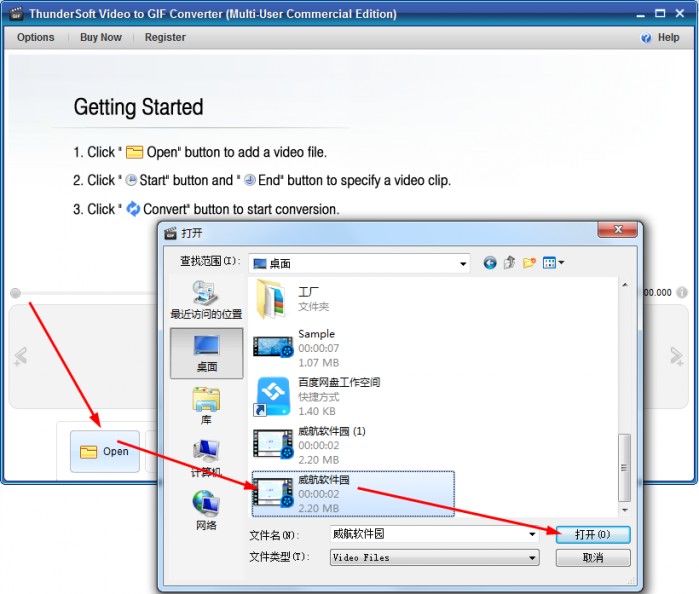Screen dimensions: 699x594
Task: Click the blue Help question mark icon
Action: pos(646,38)
